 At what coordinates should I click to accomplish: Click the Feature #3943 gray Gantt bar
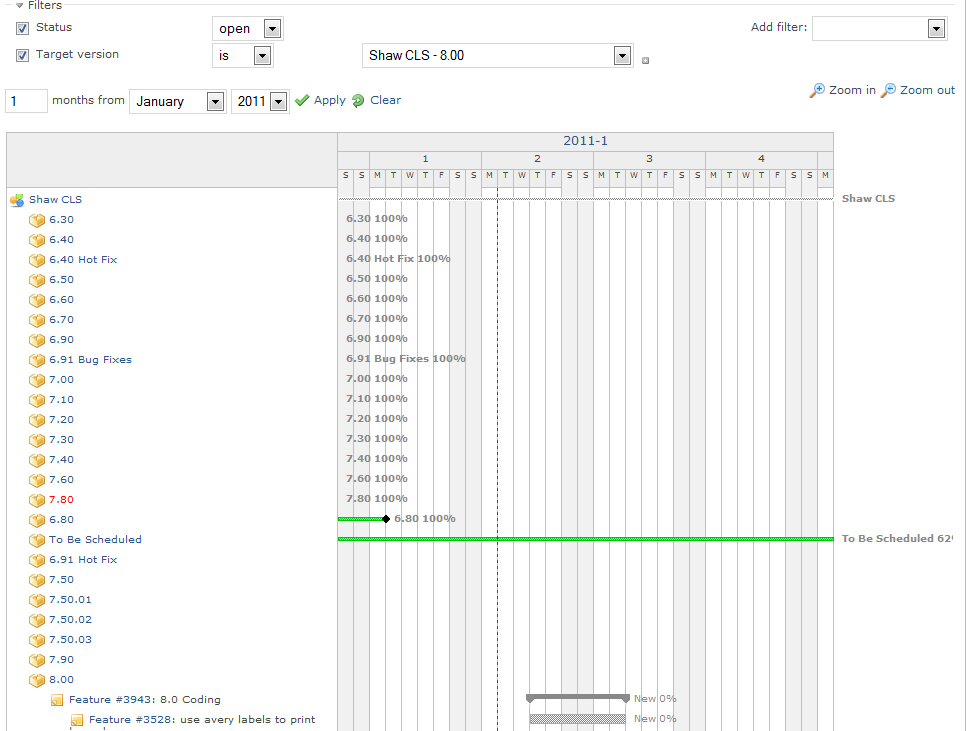[x=578, y=698]
